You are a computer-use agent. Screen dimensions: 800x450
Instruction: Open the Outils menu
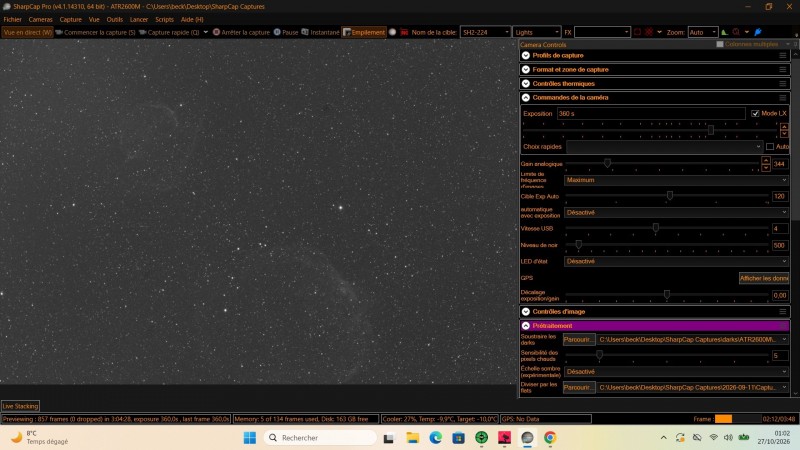(x=115, y=19)
